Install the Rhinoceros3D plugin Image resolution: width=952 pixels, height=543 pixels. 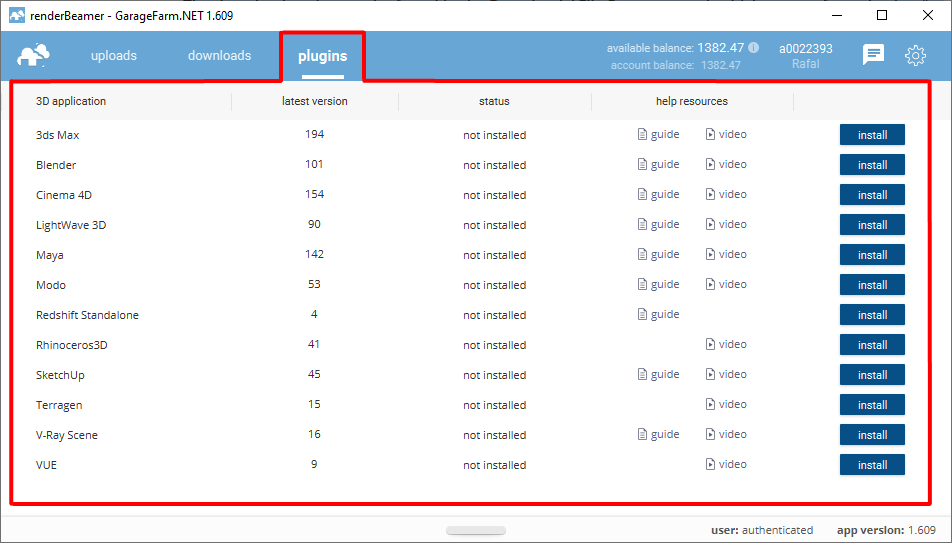point(872,345)
